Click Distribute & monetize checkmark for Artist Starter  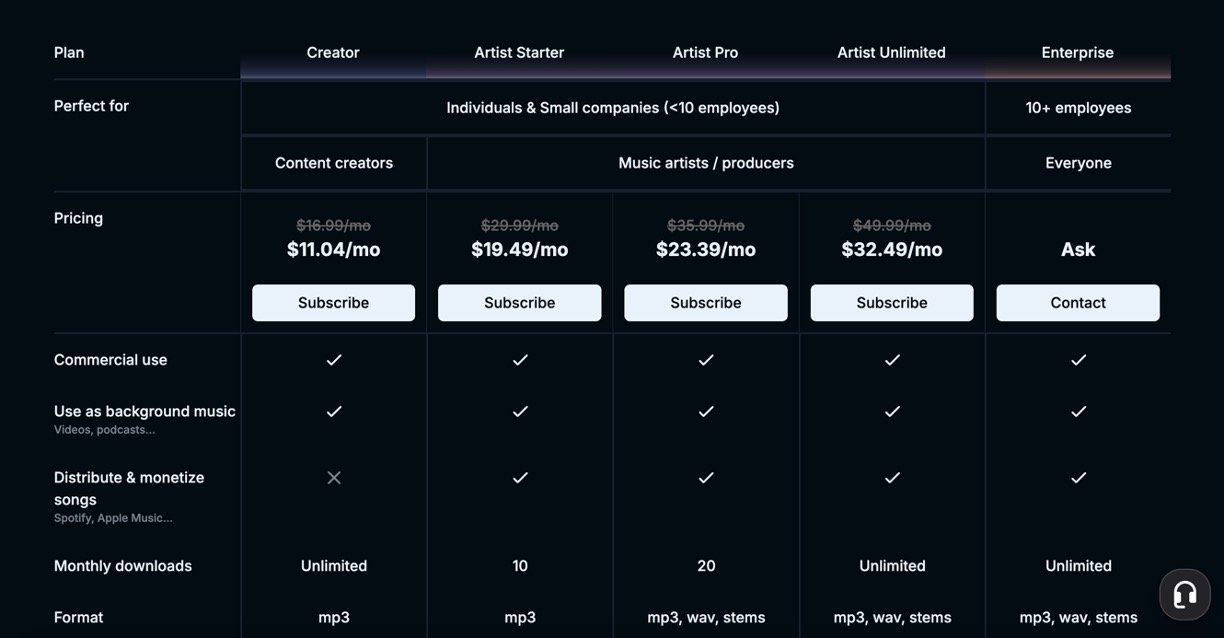[520, 478]
